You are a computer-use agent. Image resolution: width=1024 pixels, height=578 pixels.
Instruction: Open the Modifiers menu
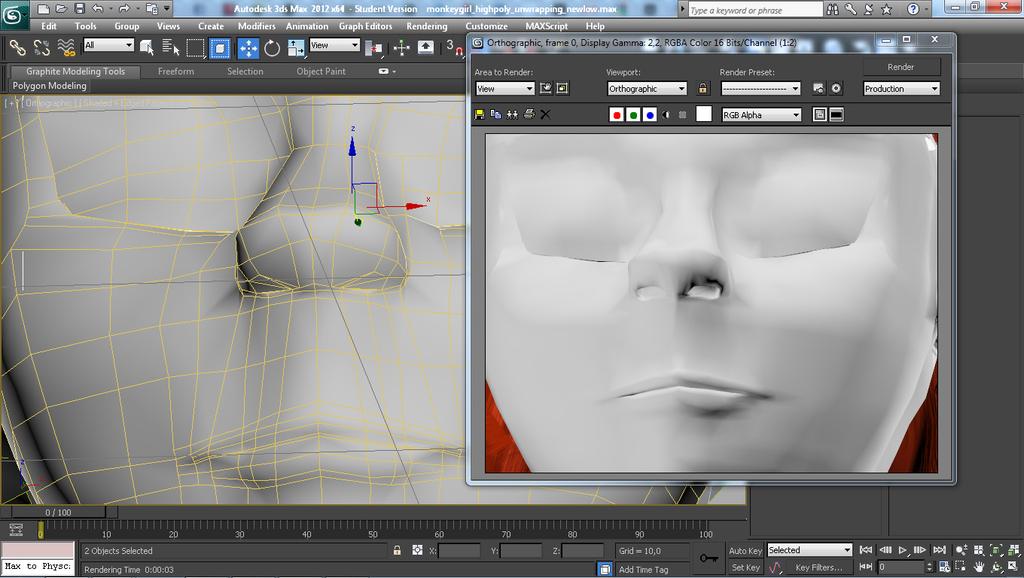[257, 26]
